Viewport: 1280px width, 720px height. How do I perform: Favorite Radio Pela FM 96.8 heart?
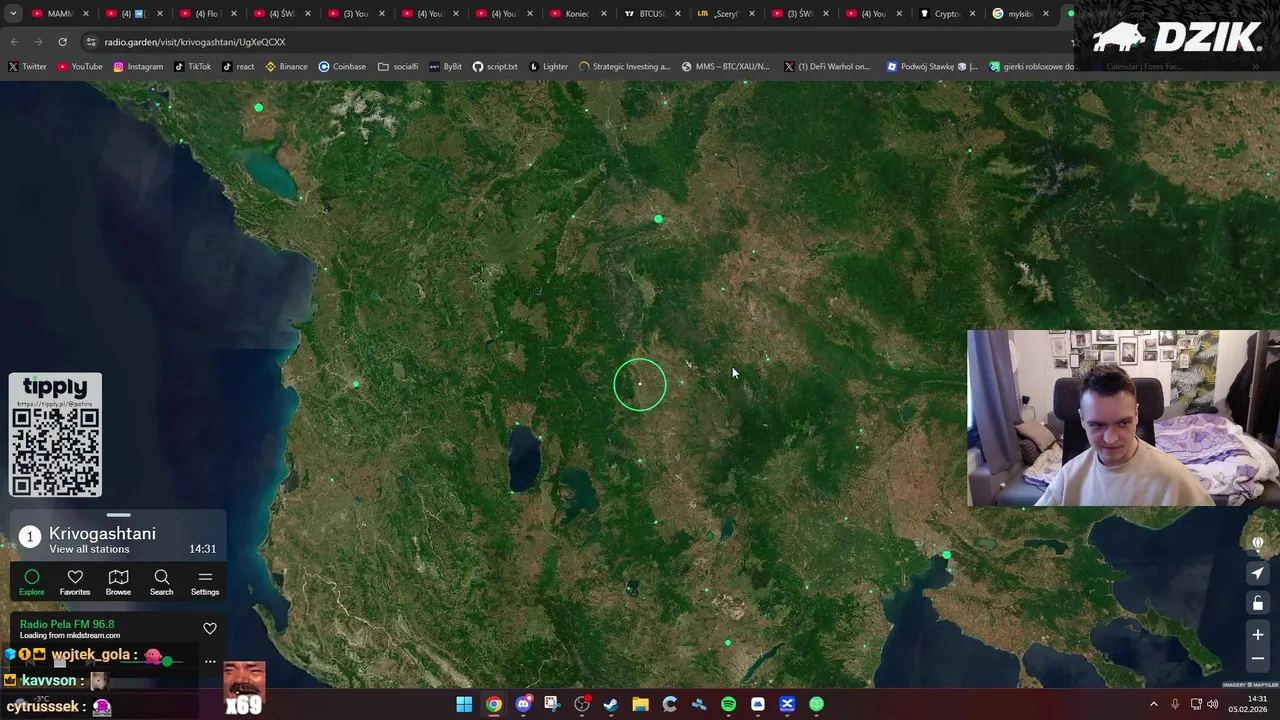point(210,628)
